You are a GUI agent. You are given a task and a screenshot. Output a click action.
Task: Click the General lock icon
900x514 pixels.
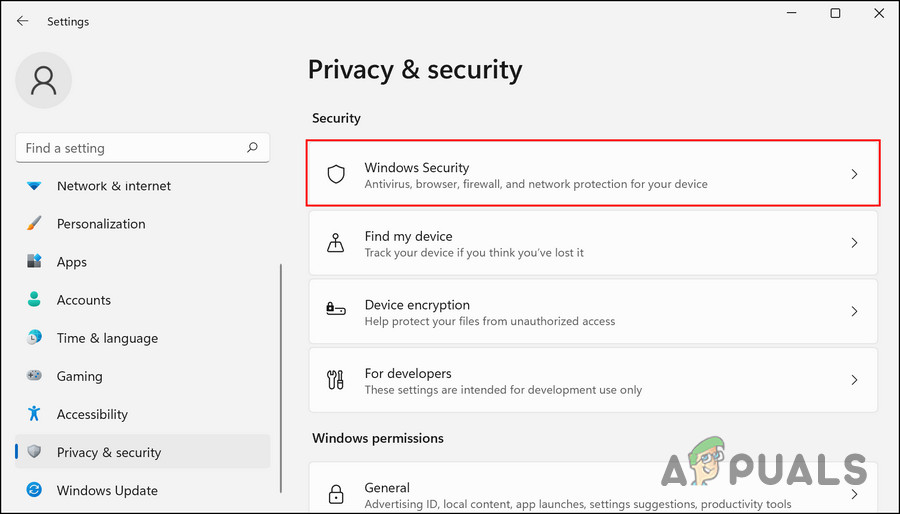tap(336, 494)
